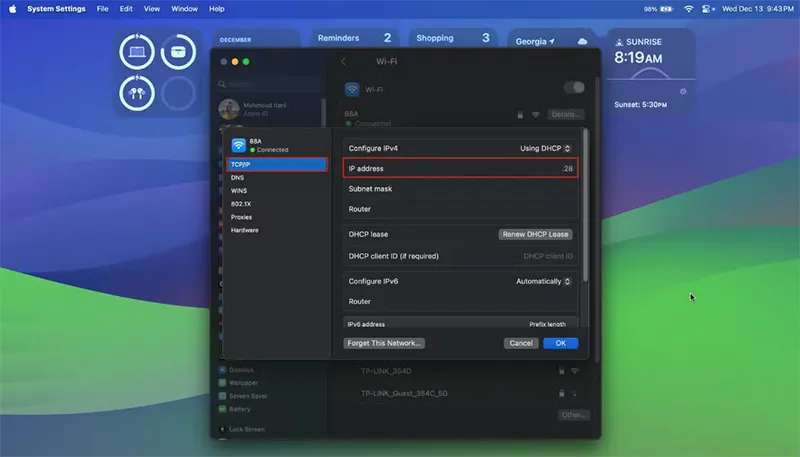
Task: Open the Mahmoud Itani Apple ID avatar
Action: tap(229, 109)
